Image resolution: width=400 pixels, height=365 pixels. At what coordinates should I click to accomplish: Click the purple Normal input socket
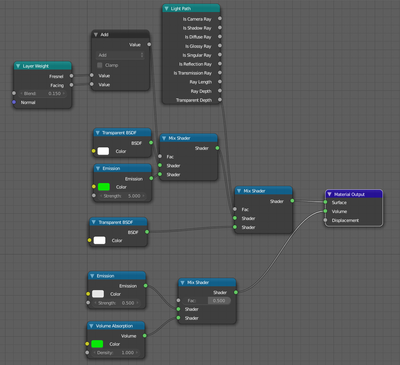(x=14, y=102)
